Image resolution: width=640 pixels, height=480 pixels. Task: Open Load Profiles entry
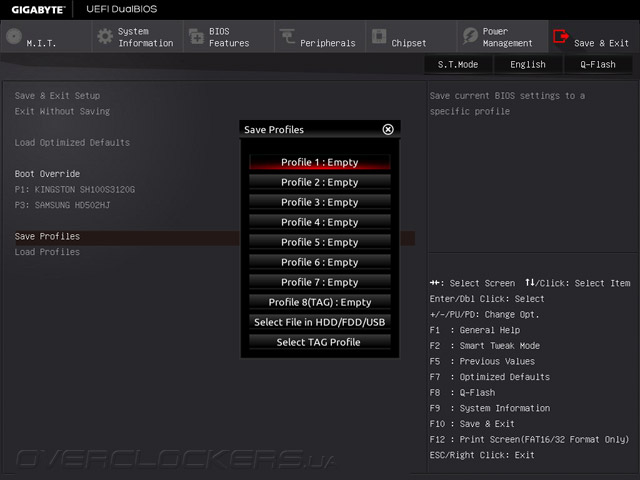(47, 252)
